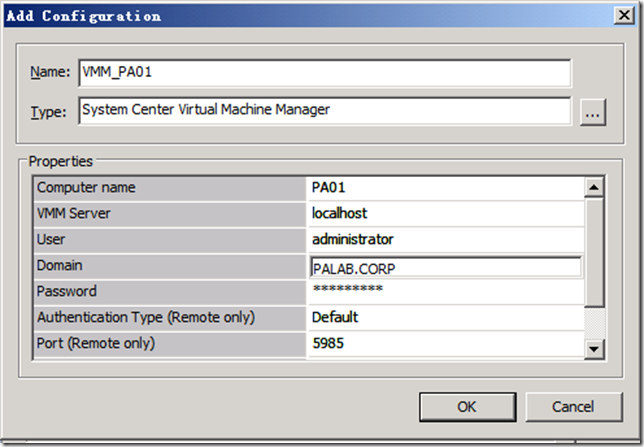This screenshot has height=447, width=644.
Task: Click the Type: field label
Action: pyautogui.click(x=48, y=112)
